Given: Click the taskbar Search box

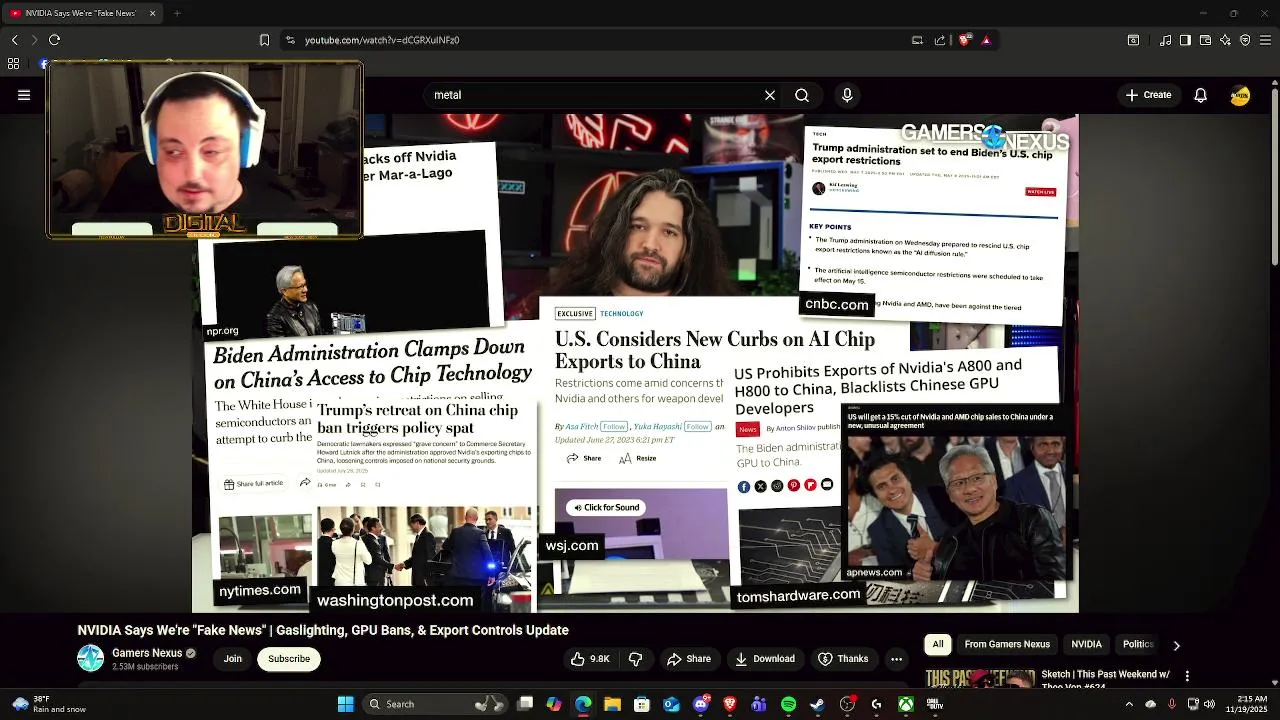Looking at the screenshot, I should [434, 704].
